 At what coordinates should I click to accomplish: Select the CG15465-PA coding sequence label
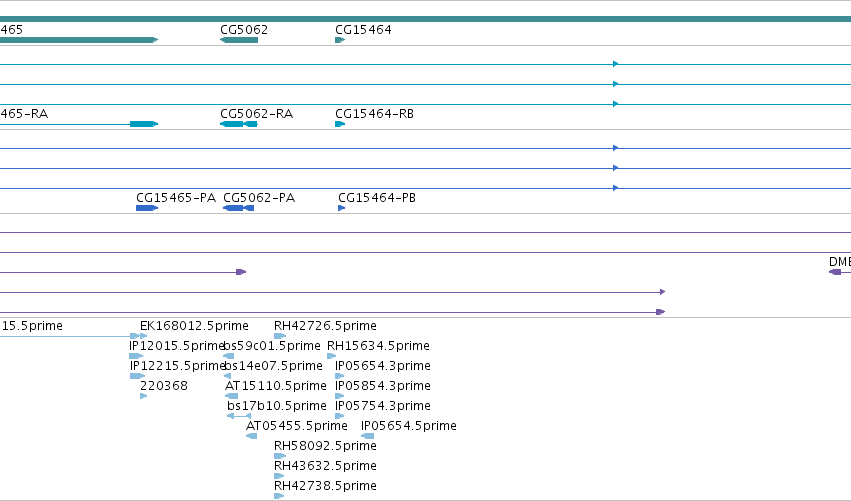(176, 198)
